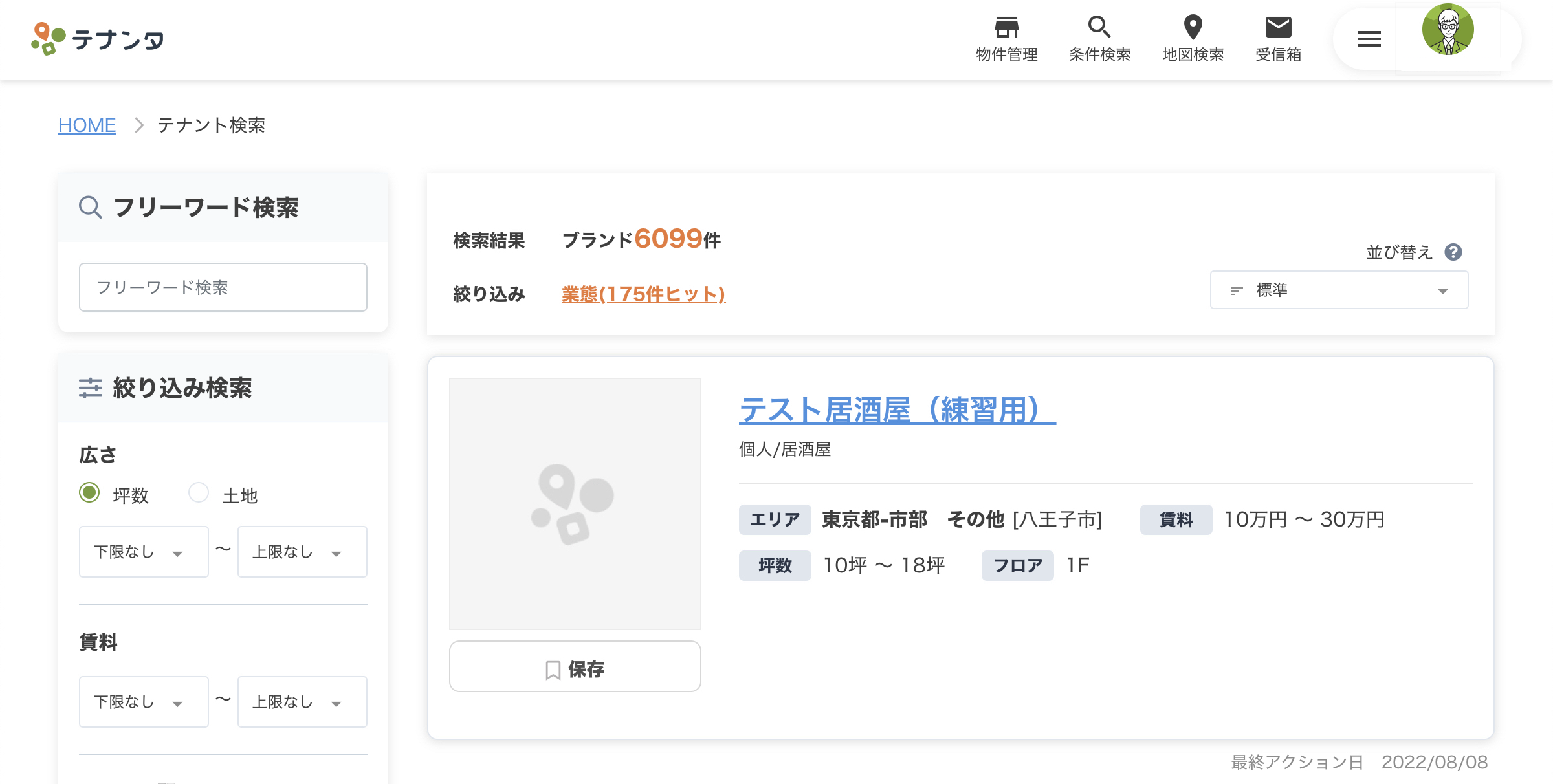The image size is (1553, 784).
Task: Open 地図検索 map pin icon
Action: coord(1193,28)
